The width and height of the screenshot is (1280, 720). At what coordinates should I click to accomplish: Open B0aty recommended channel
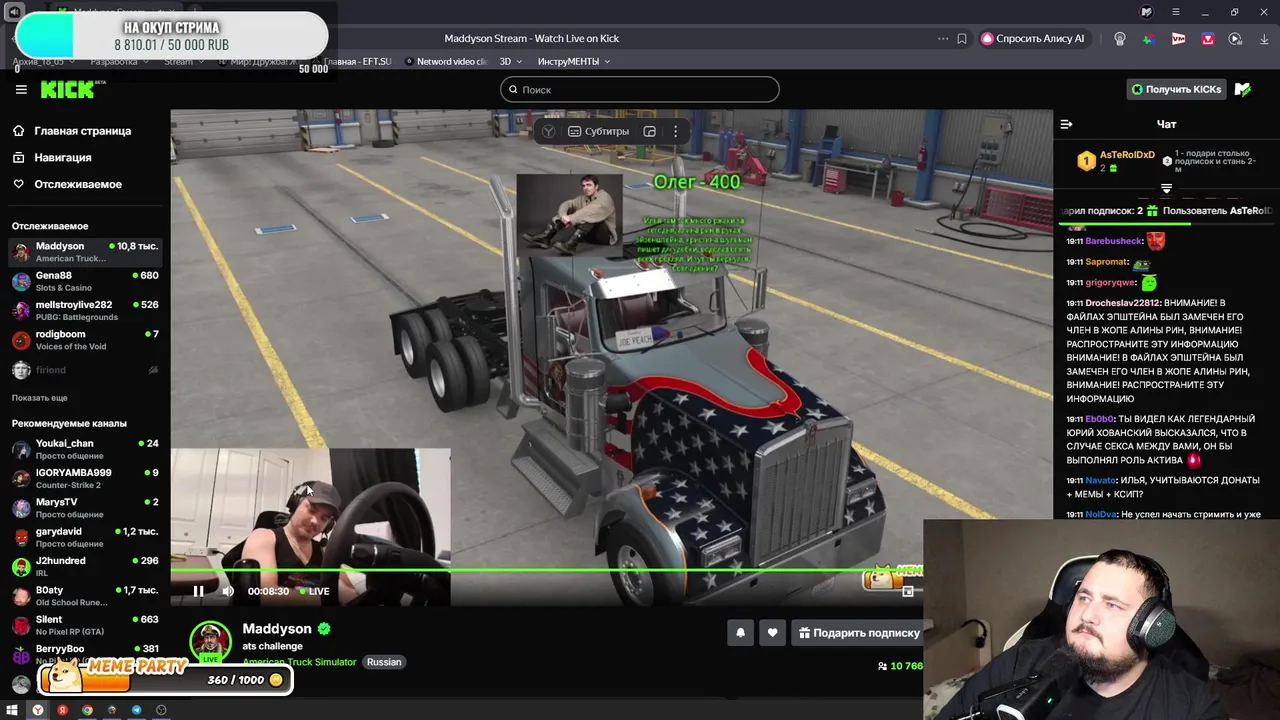pyautogui.click(x=85, y=596)
